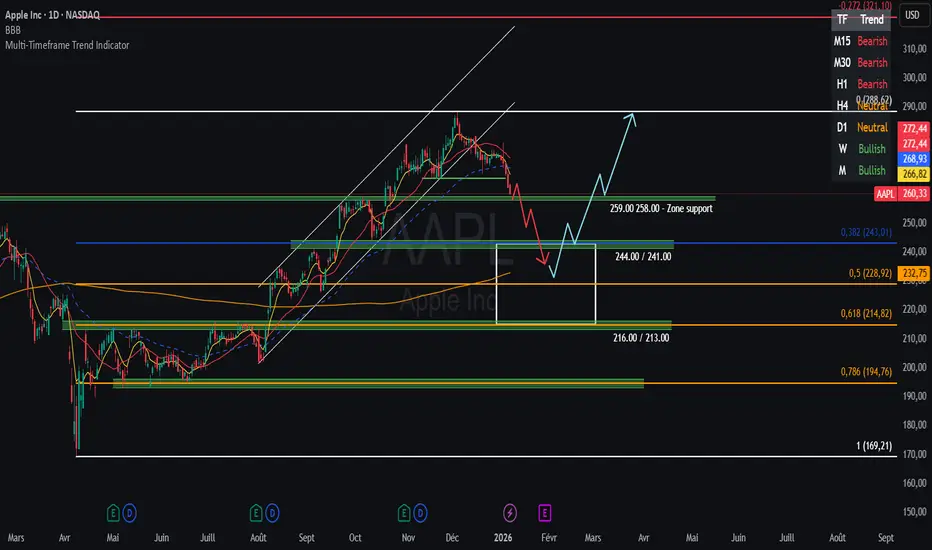
Task: Click the M30 Bearish row
Action: pos(861,62)
